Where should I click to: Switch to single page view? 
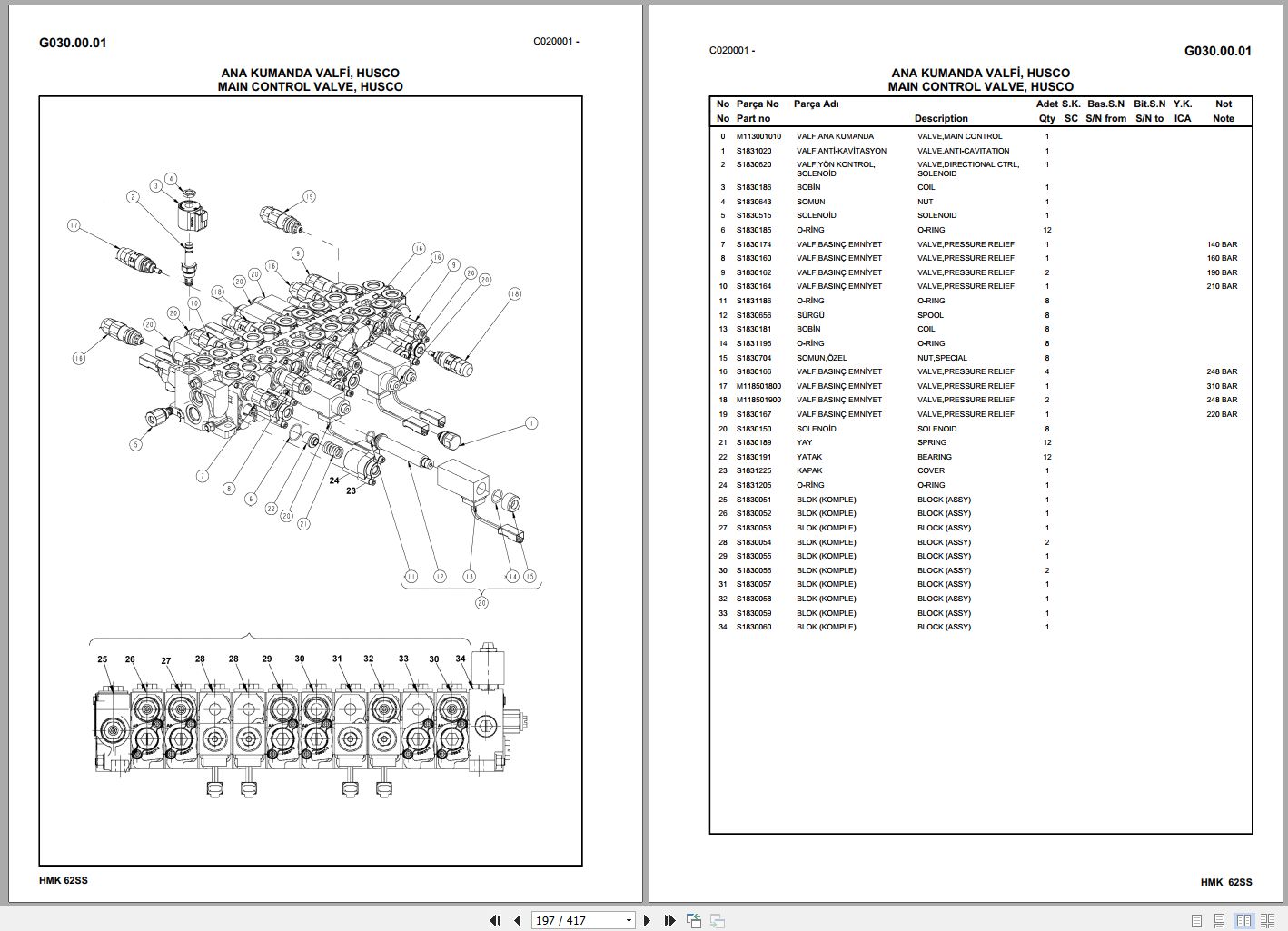pos(1197,920)
